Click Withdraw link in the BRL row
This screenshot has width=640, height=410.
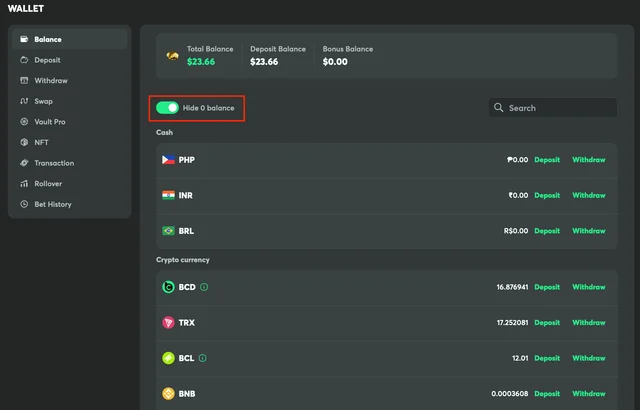pyautogui.click(x=589, y=230)
